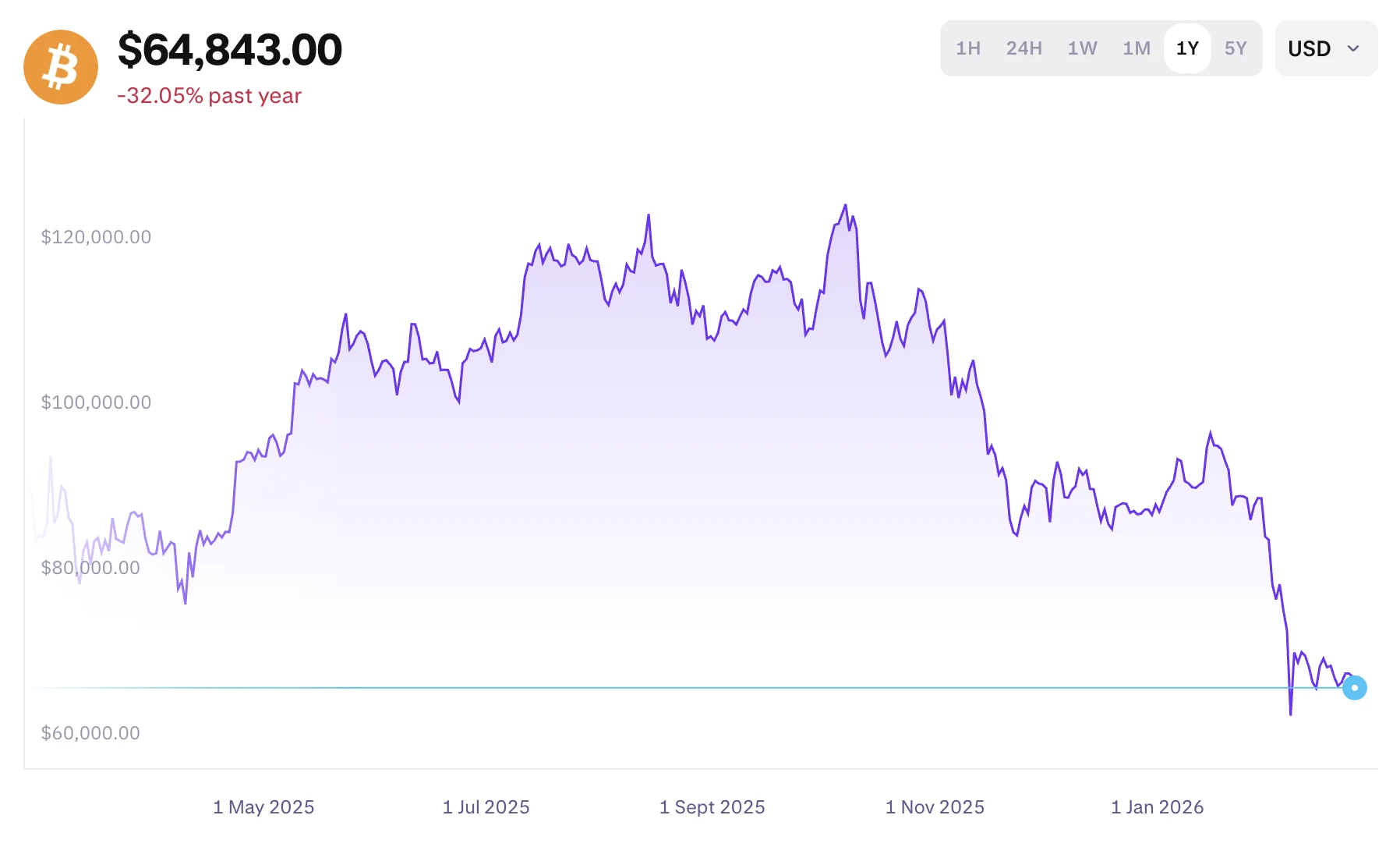Click the -32.05% past year change text
This screenshot has width=1400, height=847.
(x=209, y=96)
